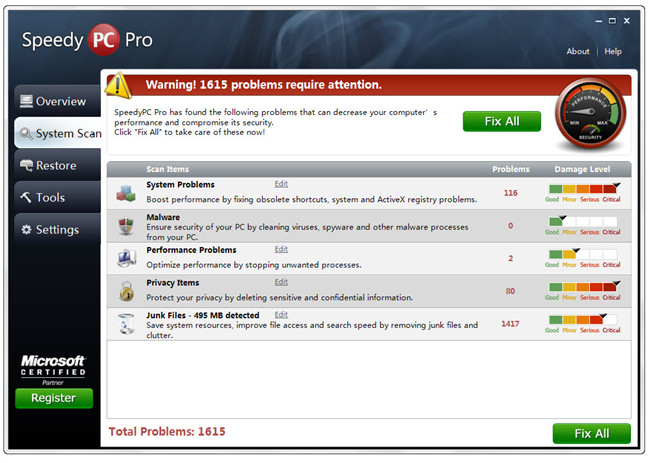Click the Restore sidebar icon
The width and height of the screenshot is (650, 463).
(27, 165)
